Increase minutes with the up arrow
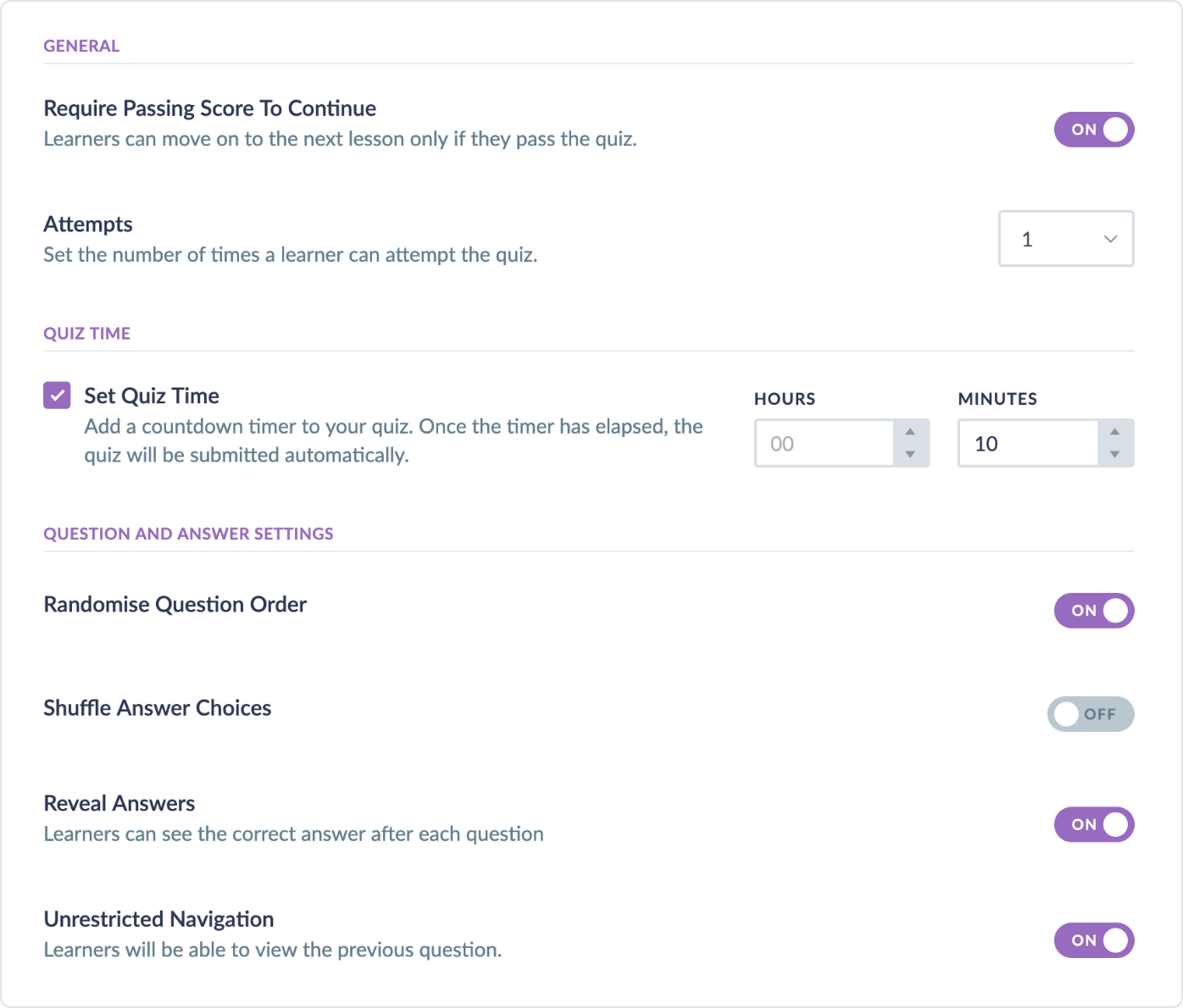 click(x=1115, y=432)
